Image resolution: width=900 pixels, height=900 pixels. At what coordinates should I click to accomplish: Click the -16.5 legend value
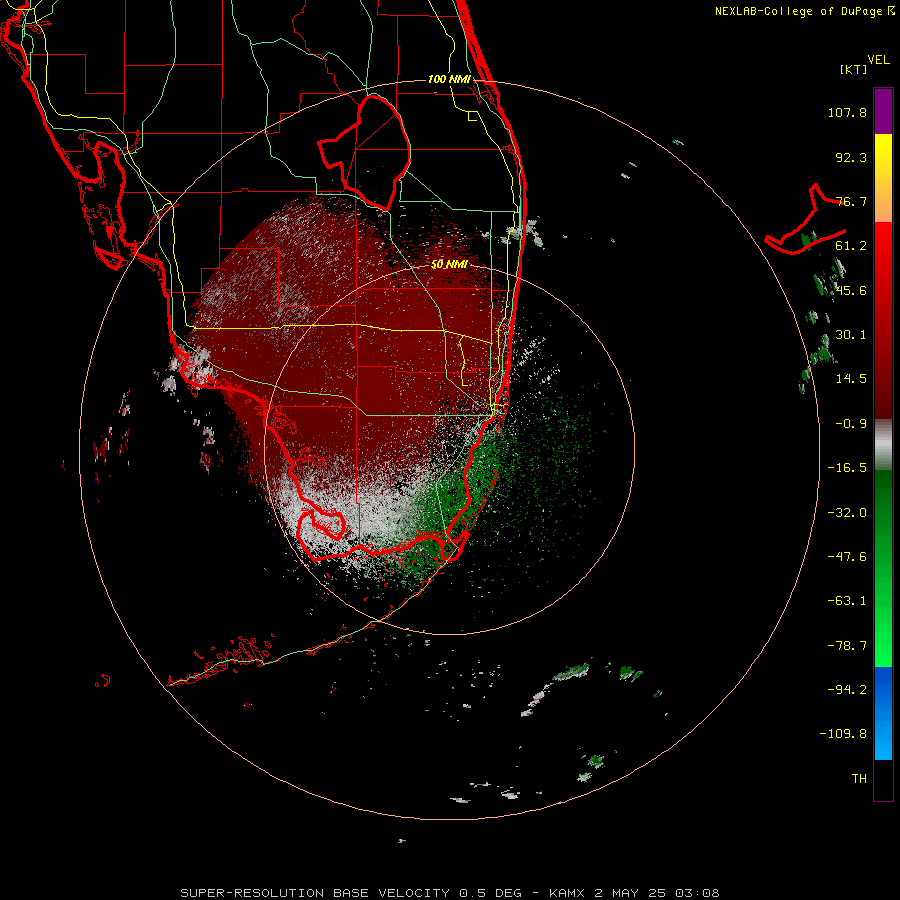point(847,468)
